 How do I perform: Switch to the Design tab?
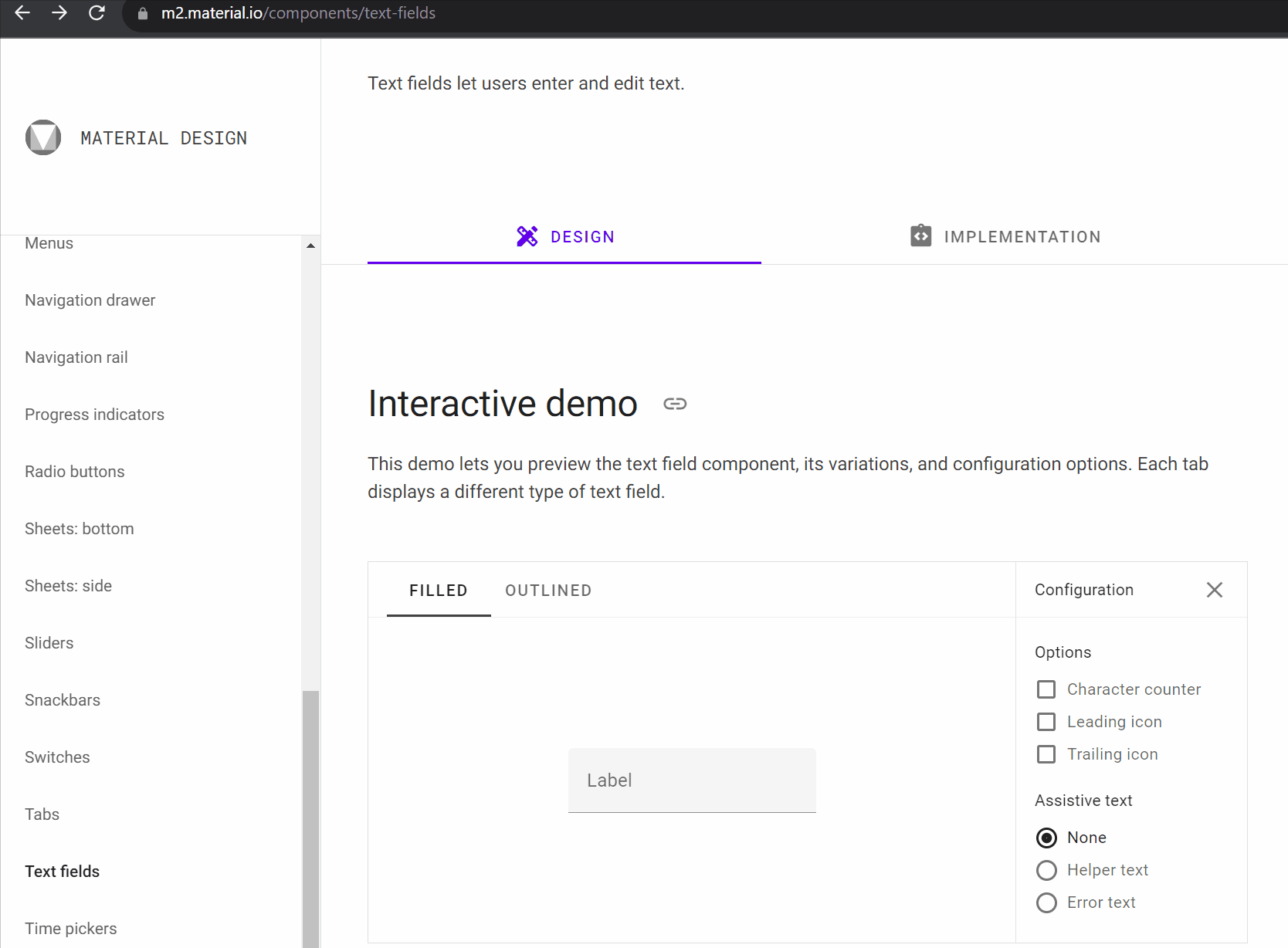click(564, 237)
